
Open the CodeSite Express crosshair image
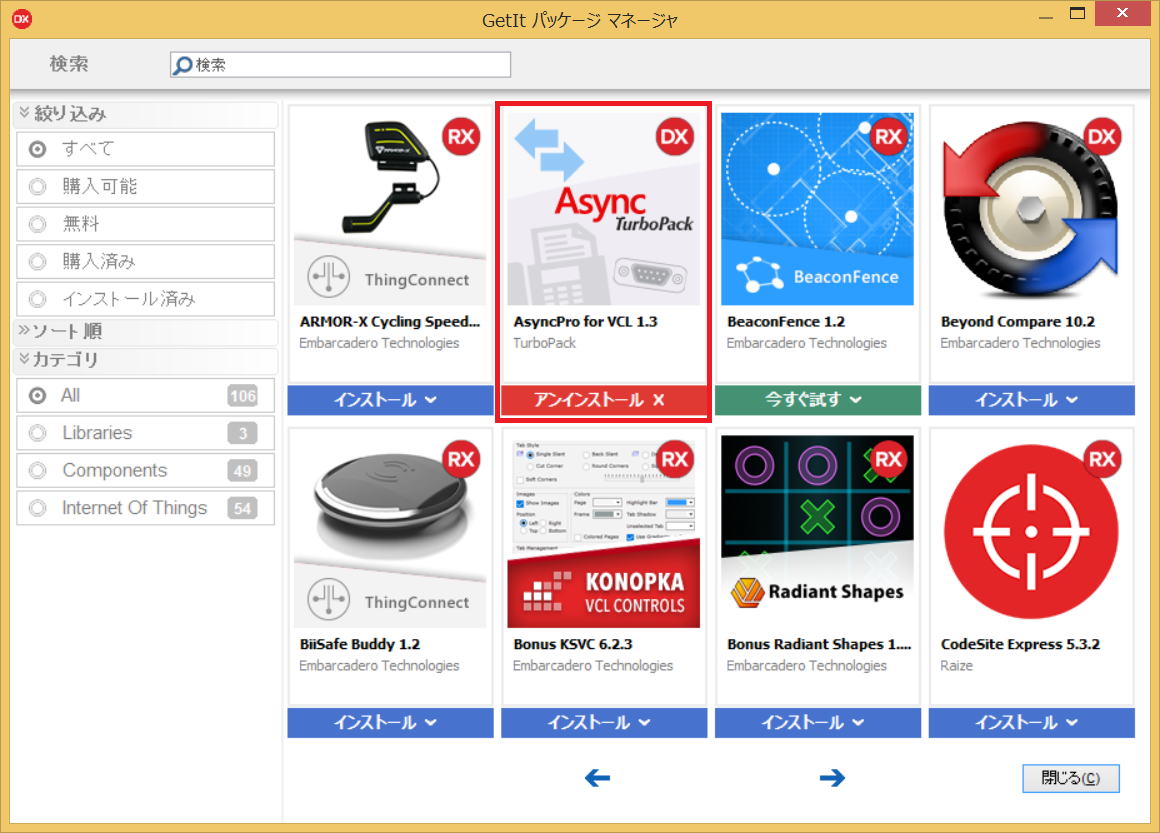(1031, 531)
